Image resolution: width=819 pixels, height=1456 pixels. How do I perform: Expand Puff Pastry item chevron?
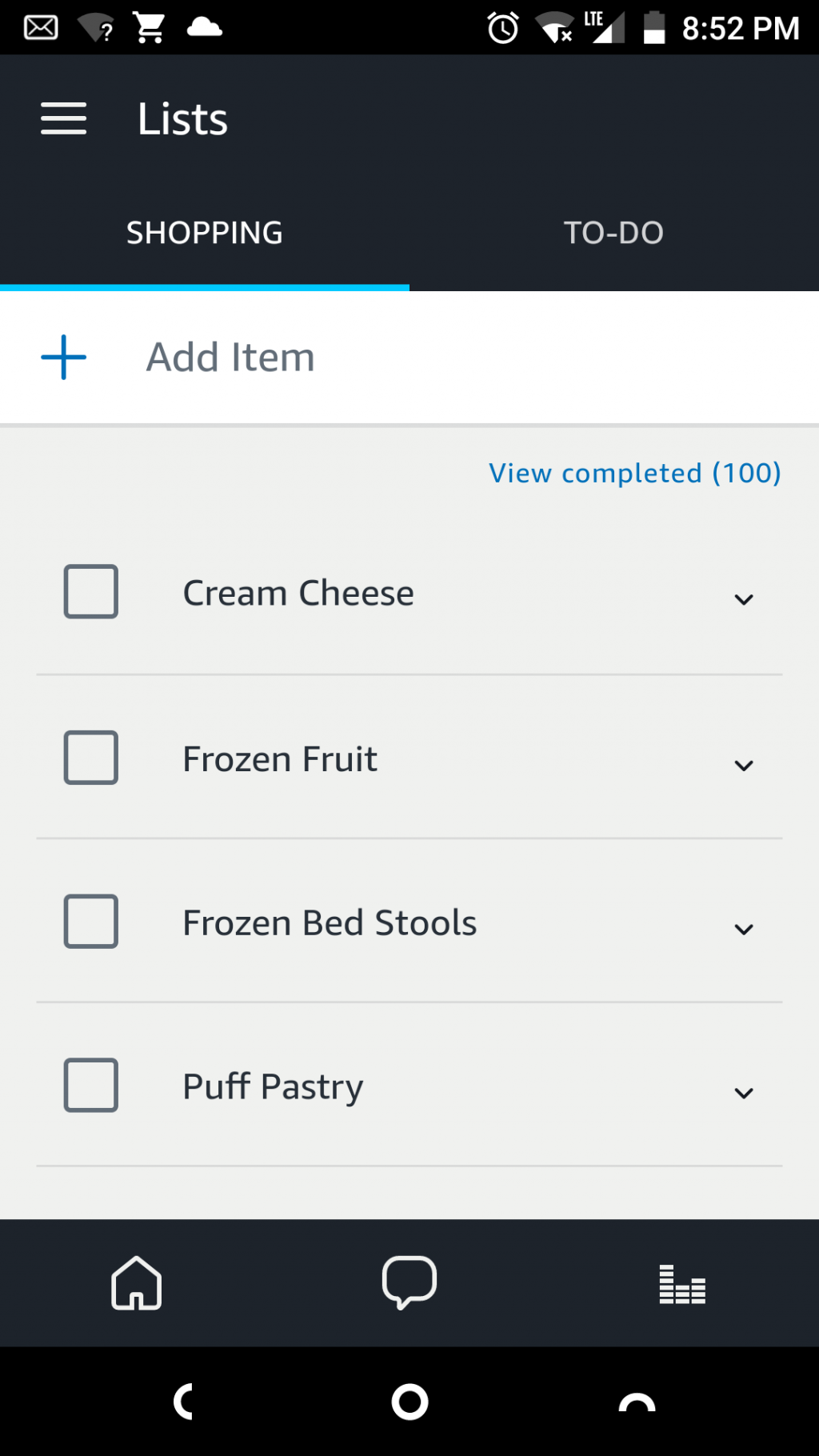tap(744, 1093)
